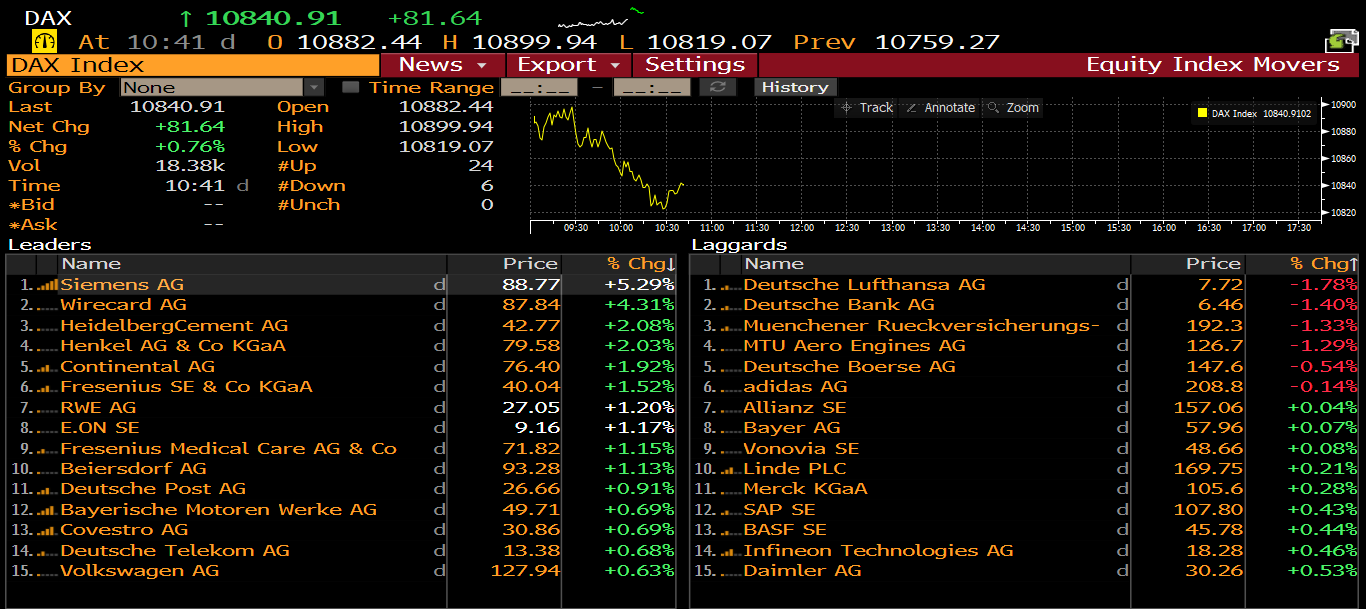
Task: Open Muenchener Rueckversicherungs row in Laggards
Action: pyautogui.click(x=1025, y=326)
